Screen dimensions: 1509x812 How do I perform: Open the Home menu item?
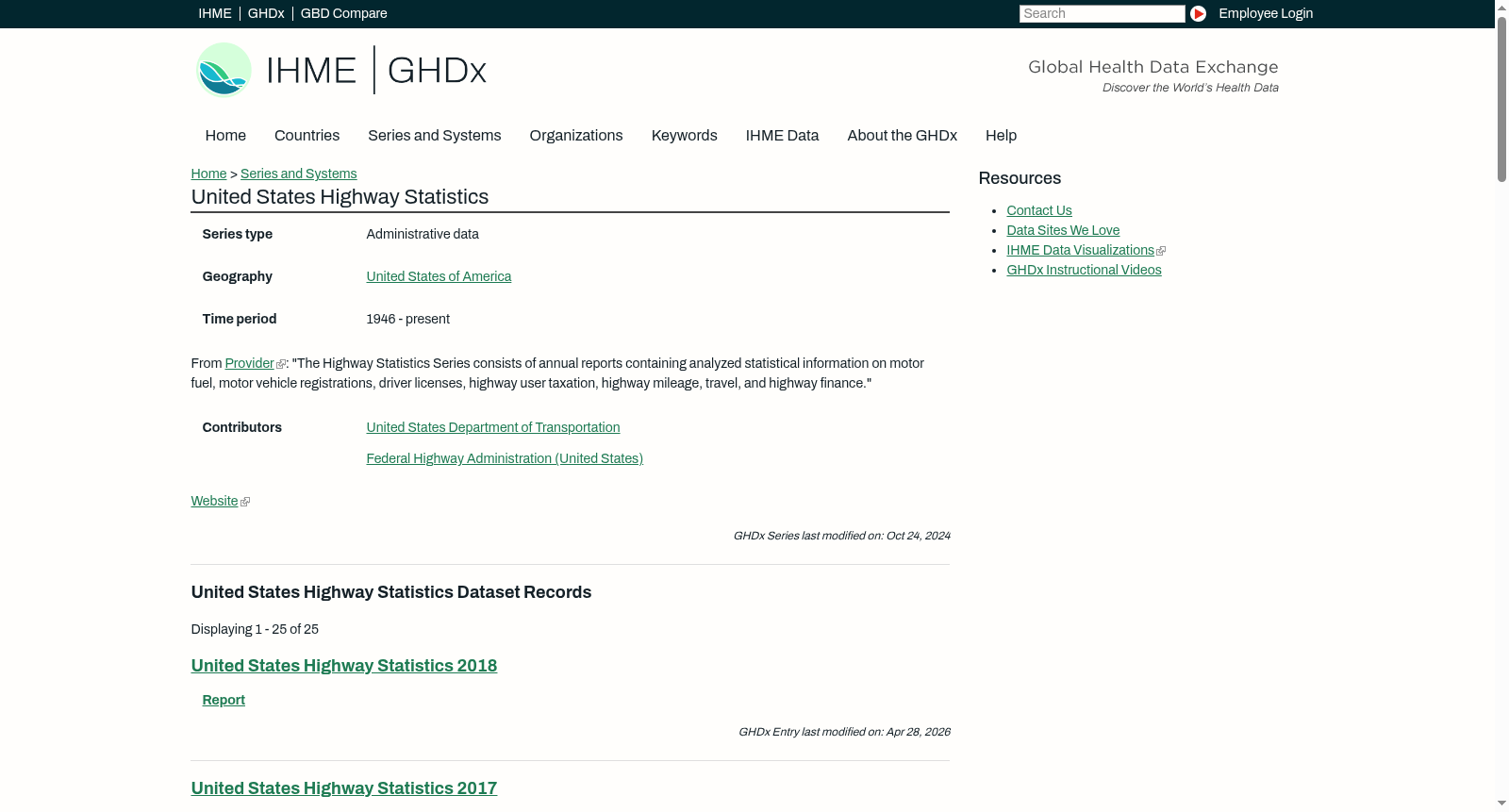(x=225, y=136)
